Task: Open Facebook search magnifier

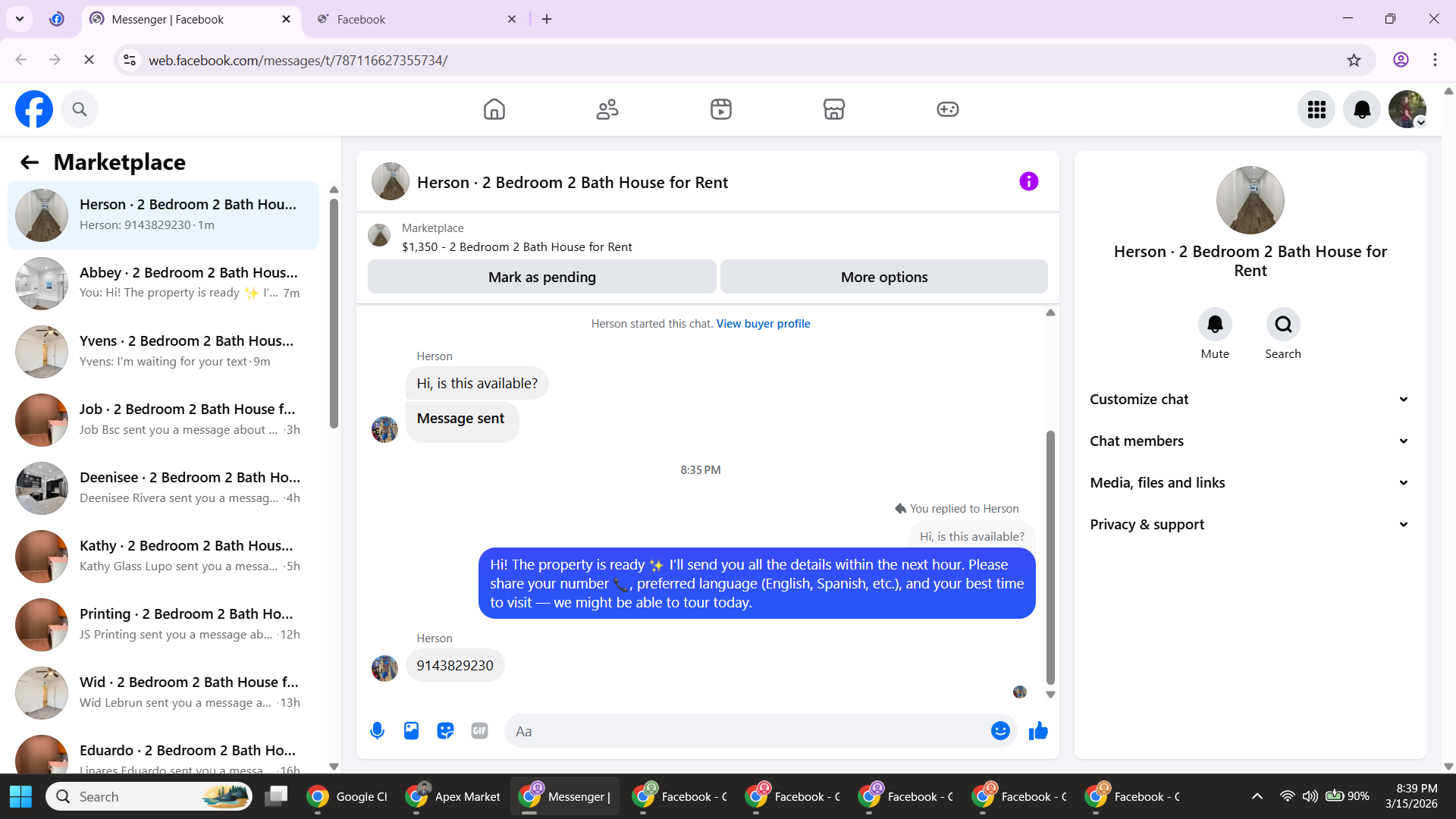Action: [80, 109]
